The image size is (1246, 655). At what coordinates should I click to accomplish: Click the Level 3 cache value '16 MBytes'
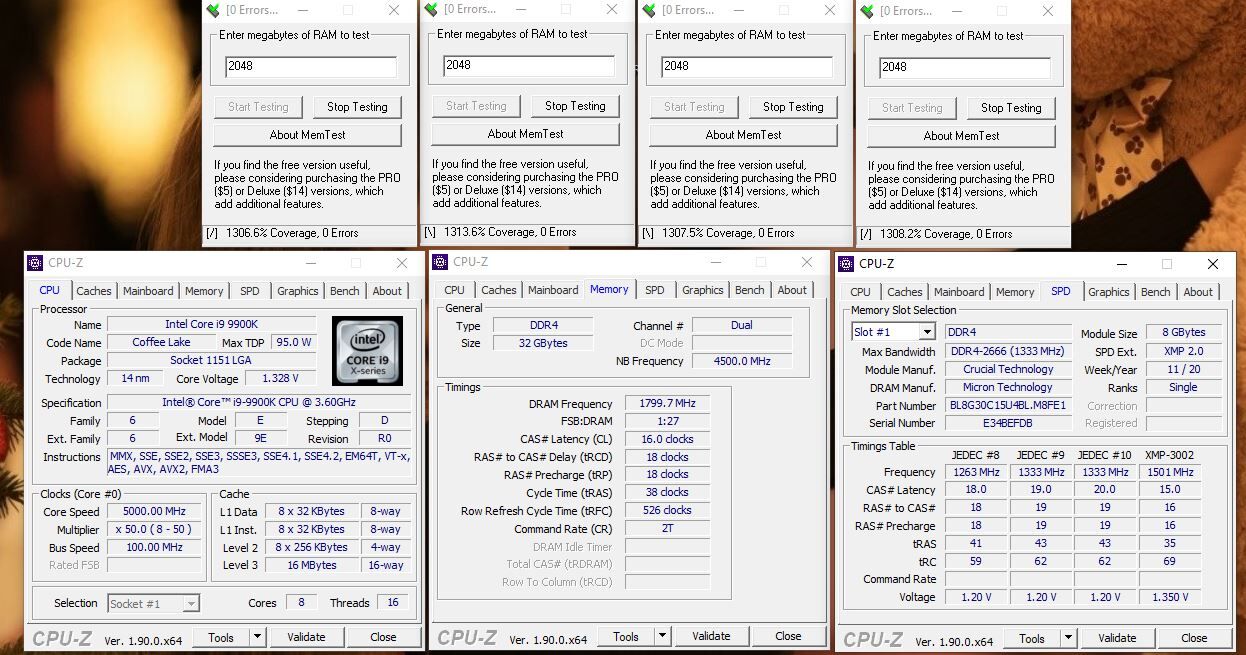click(x=312, y=565)
